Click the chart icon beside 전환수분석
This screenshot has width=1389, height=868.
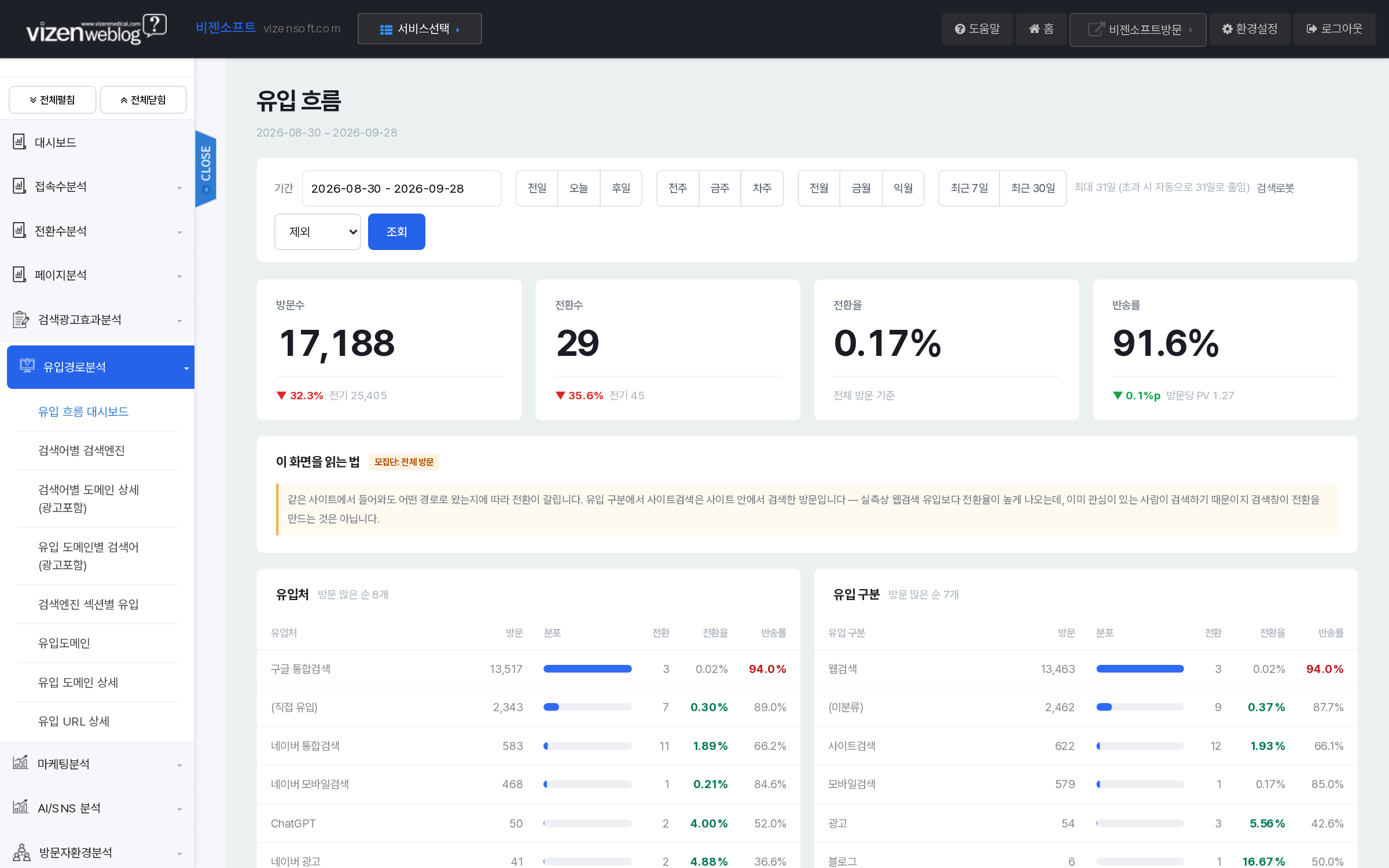click(20, 230)
